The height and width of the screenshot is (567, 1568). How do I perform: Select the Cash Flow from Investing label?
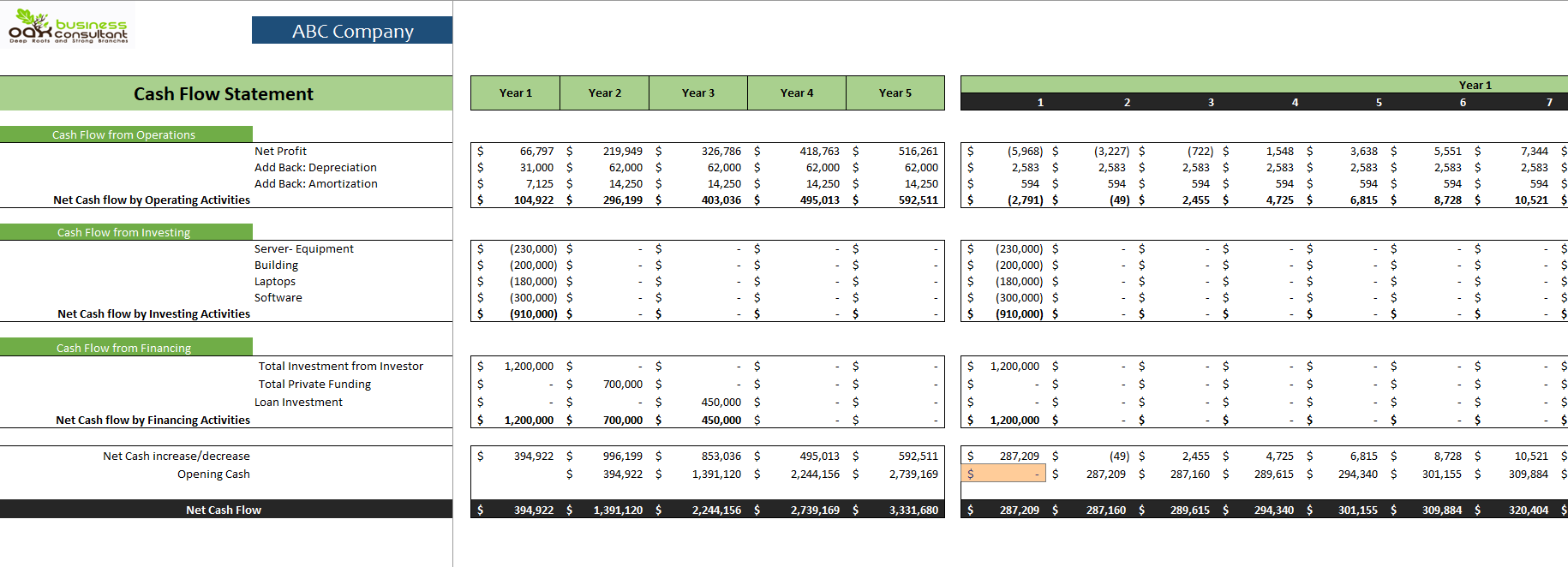click(124, 232)
